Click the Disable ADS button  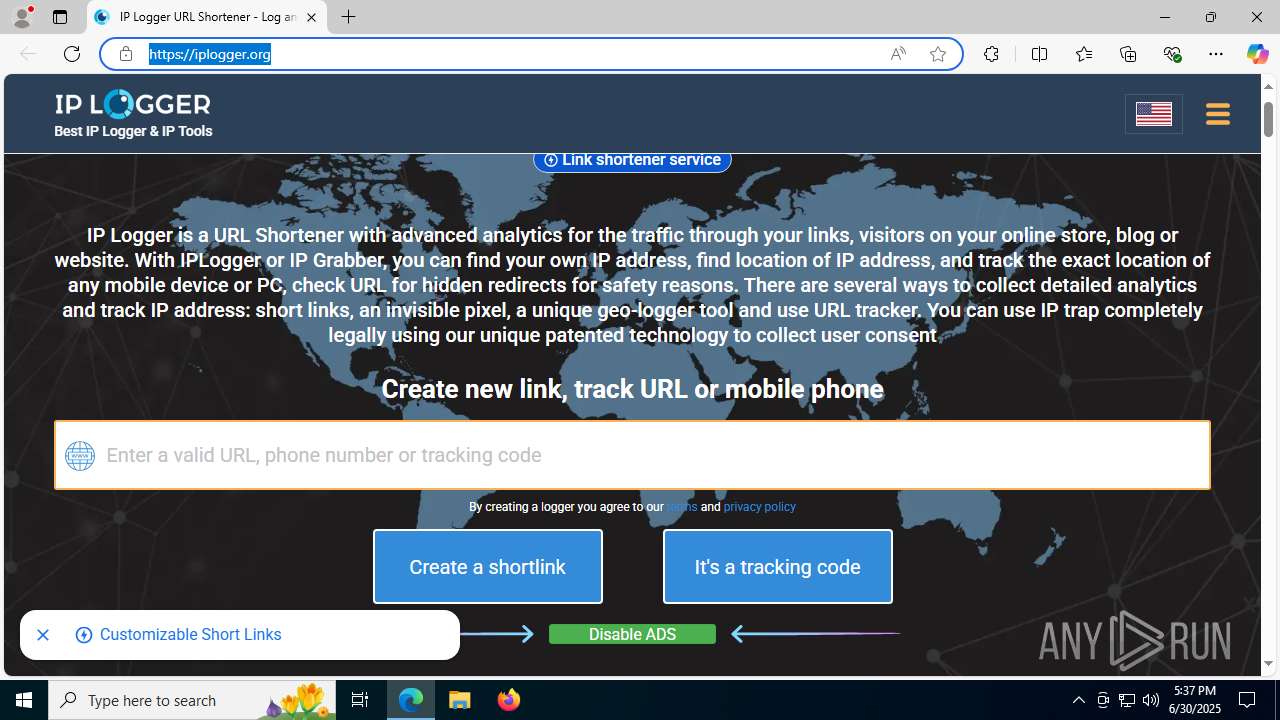click(x=632, y=634)
